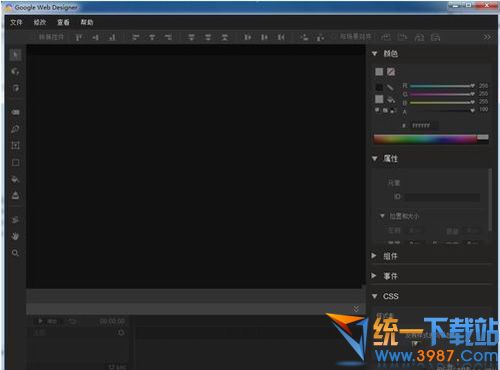The width and height of the screenshot is (500, 370).
Task: Open the menu between 文件 and 查看
Action: pos(40,22)
